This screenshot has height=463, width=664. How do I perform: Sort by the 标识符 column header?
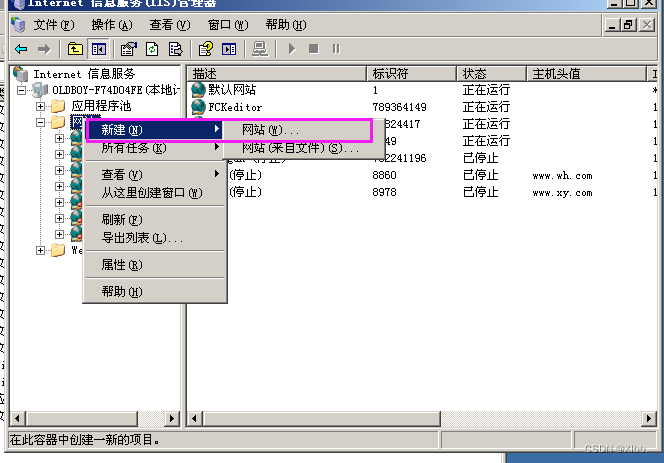411,74
